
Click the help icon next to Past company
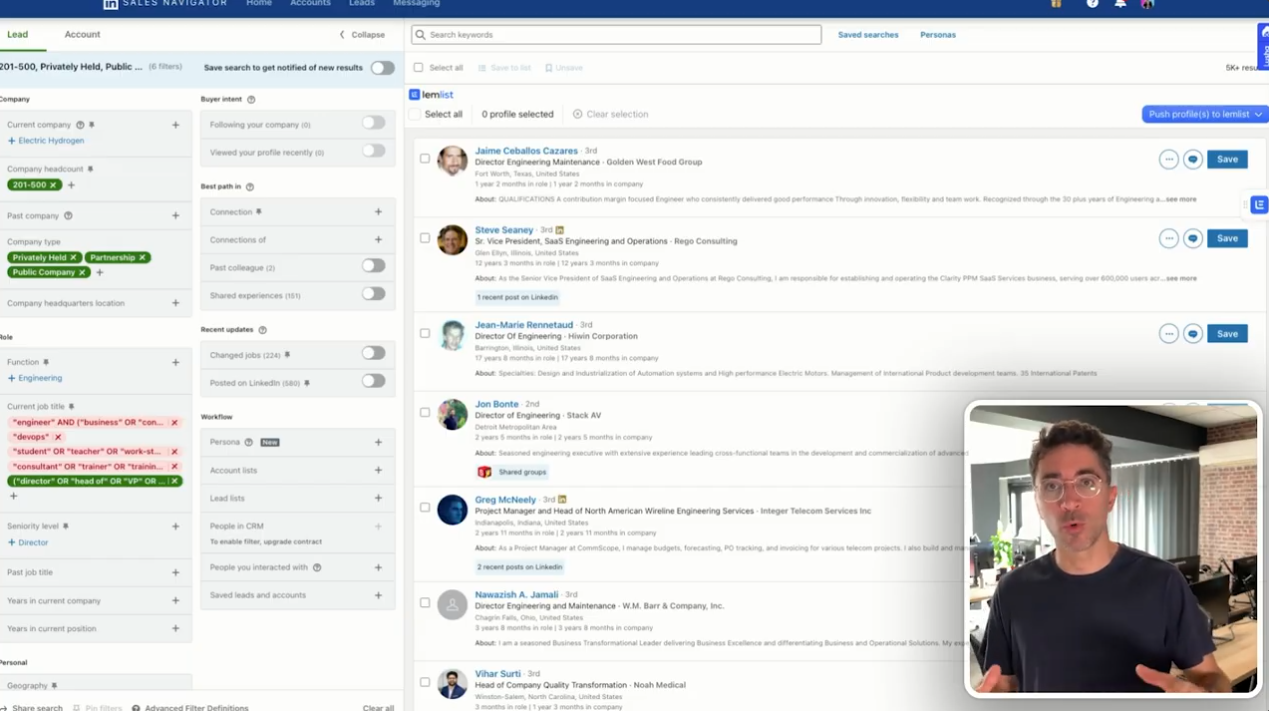(68, 216)
